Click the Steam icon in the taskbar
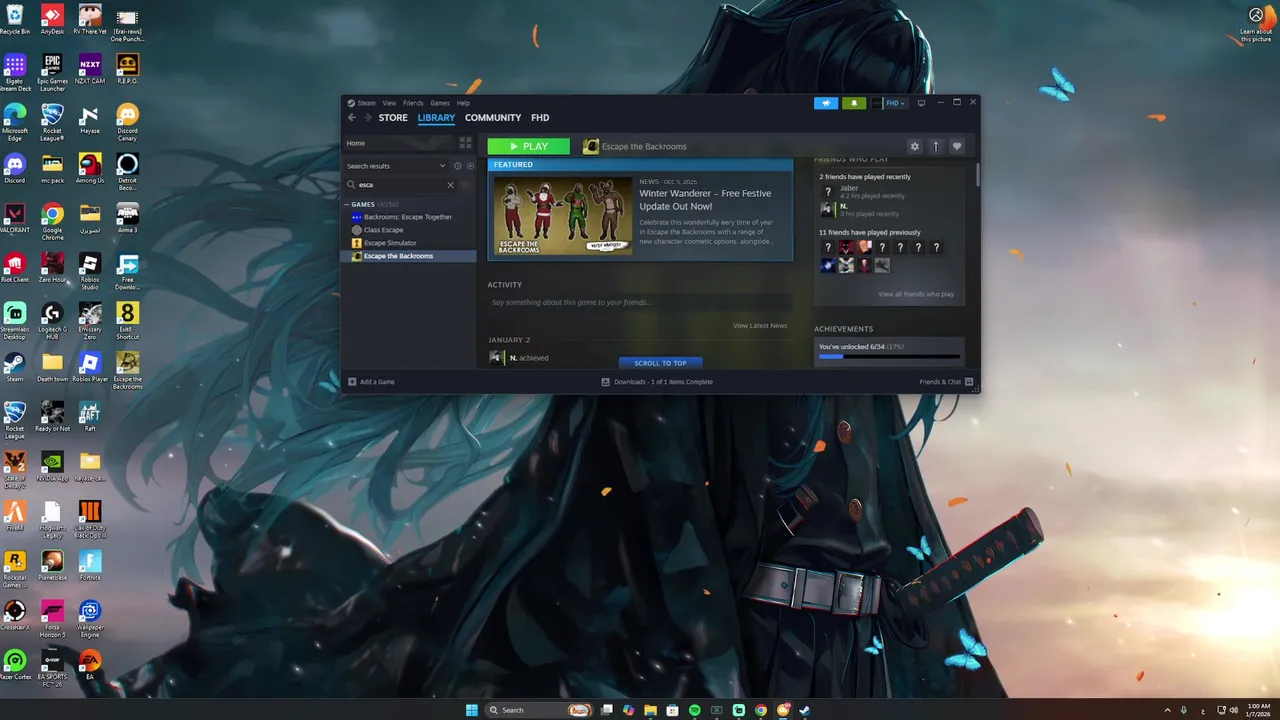Screen dimensions: 1280x720 tap(805, 710)
